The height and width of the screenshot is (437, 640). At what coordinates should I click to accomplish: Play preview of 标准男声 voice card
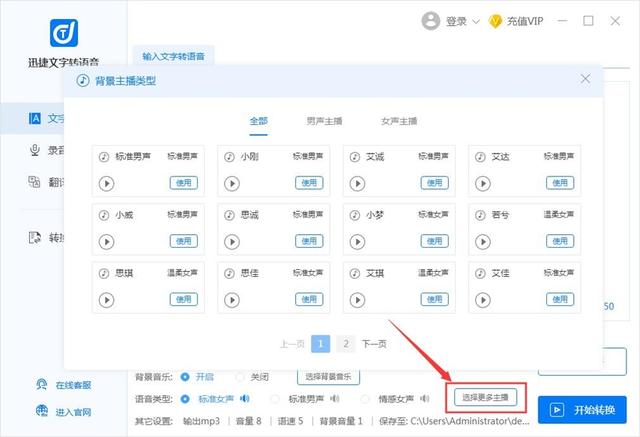tap(107, 184)
